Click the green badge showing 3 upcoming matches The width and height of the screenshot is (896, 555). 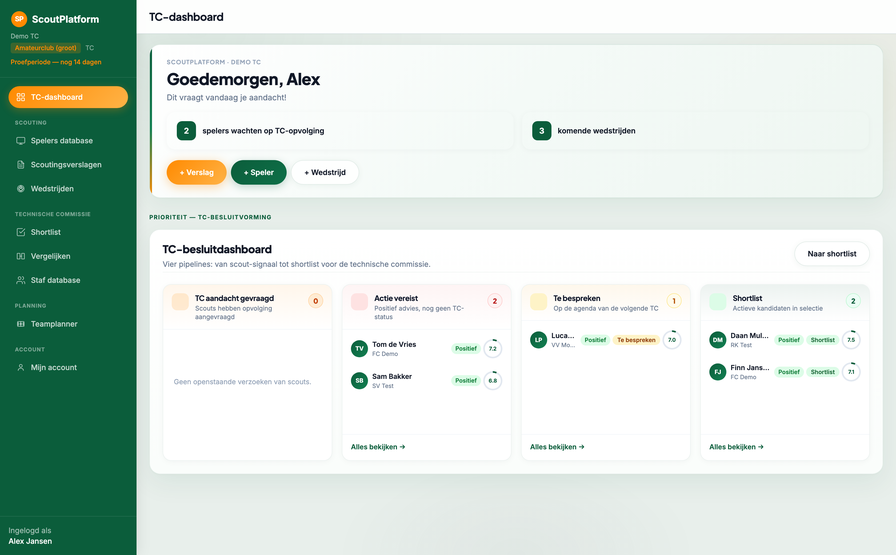(x=542, y=131)
